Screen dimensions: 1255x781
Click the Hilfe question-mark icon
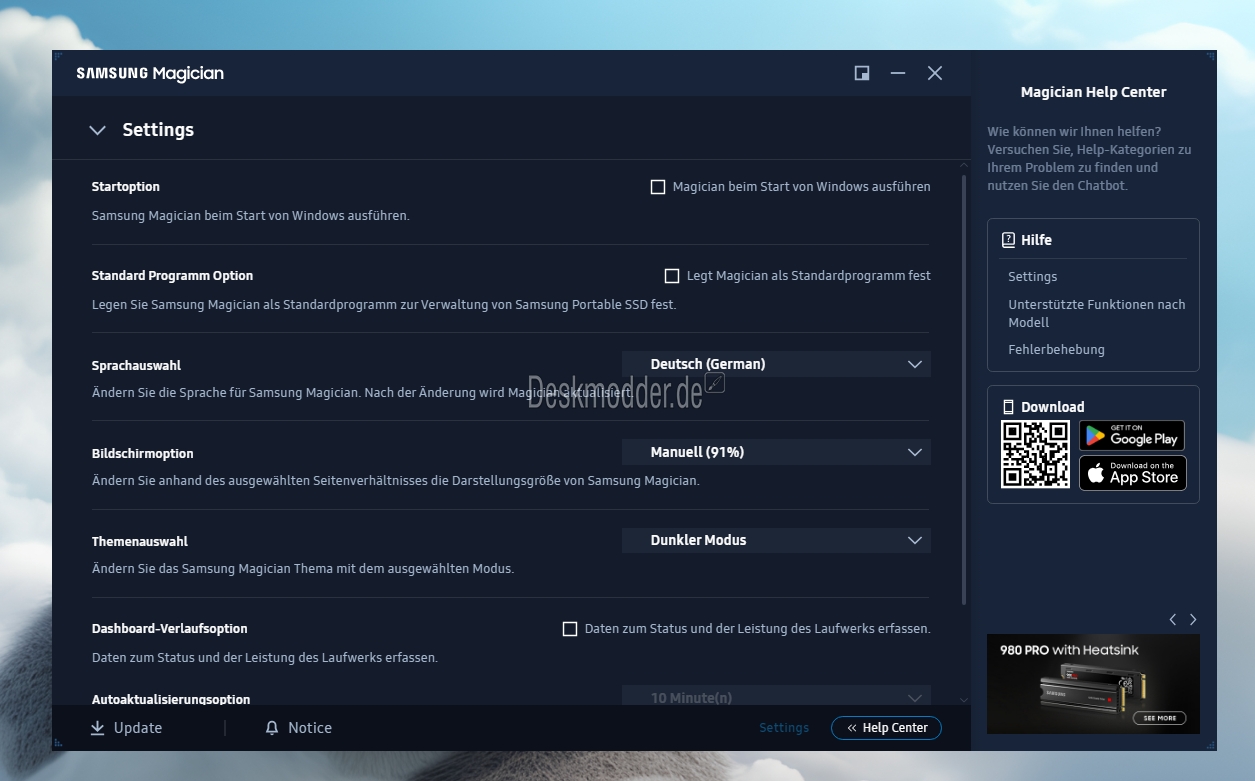tap(1008, 240)
